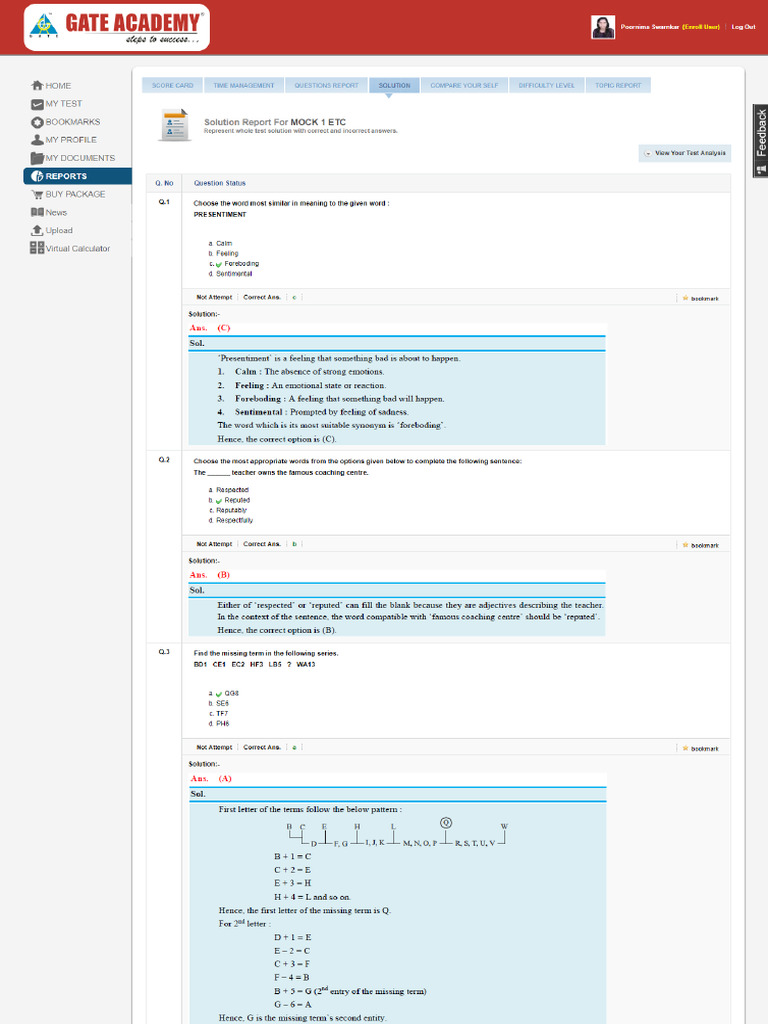Click the Feedback tab icon
Viewport: 768px width, 1024px height.
(x=760, y=170)
